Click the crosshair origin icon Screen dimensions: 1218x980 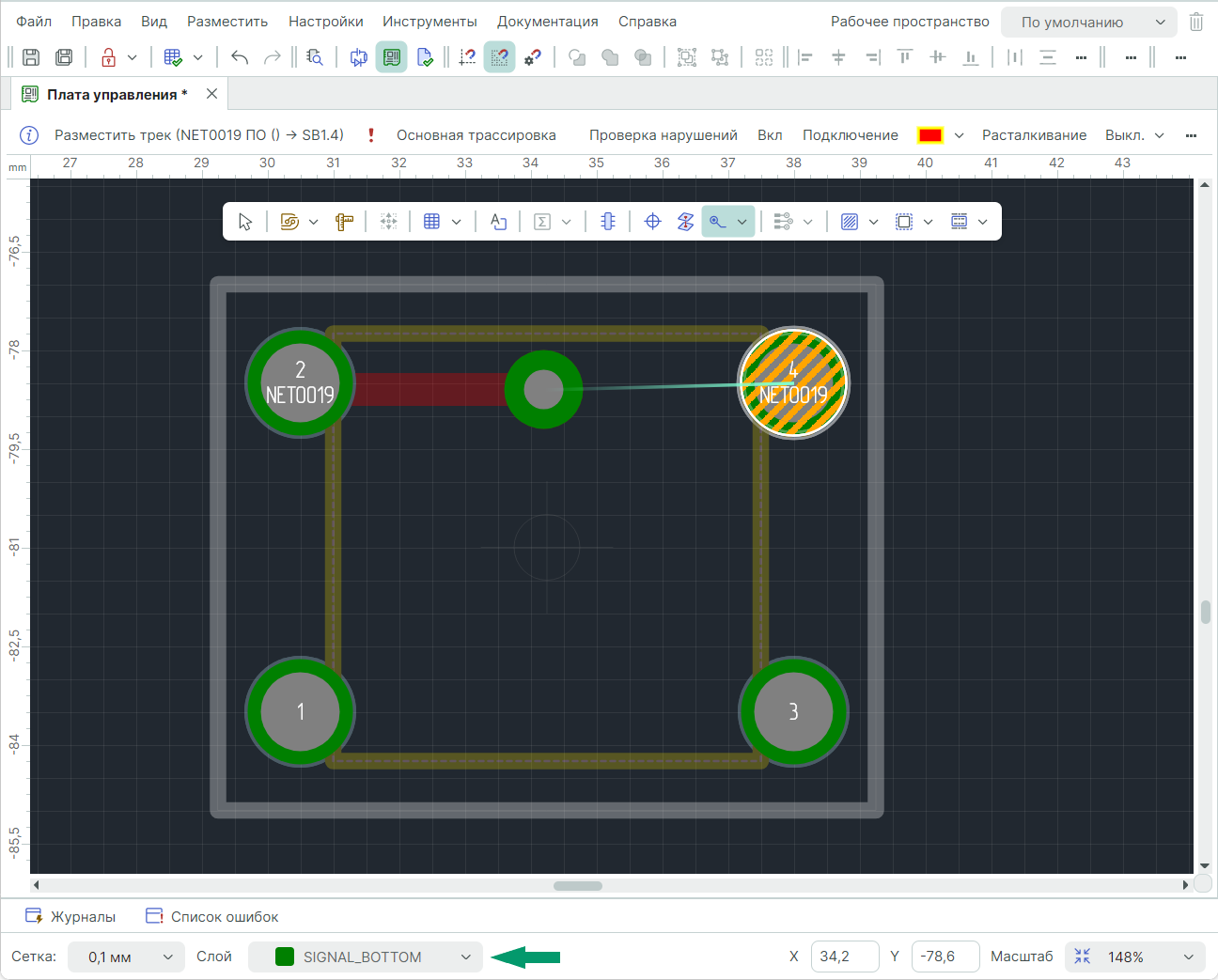tap(652, 222)
